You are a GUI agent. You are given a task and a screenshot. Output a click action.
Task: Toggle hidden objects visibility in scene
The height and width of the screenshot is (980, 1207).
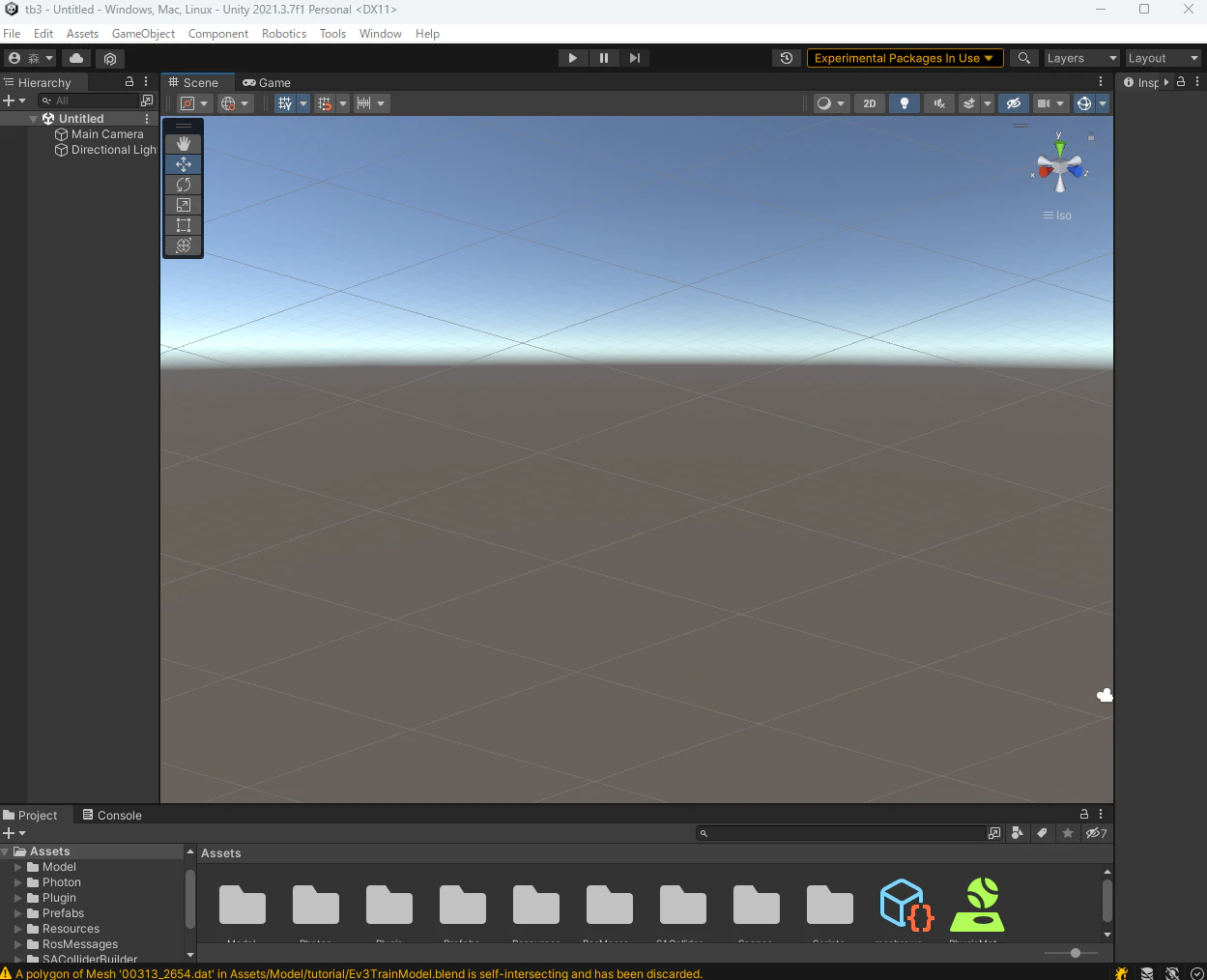[1013, 103]
